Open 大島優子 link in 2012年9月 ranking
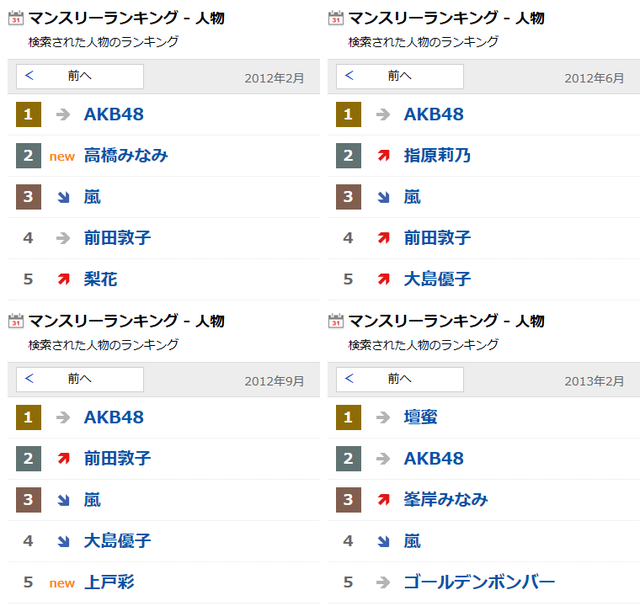640x606 pixels. 118,541
